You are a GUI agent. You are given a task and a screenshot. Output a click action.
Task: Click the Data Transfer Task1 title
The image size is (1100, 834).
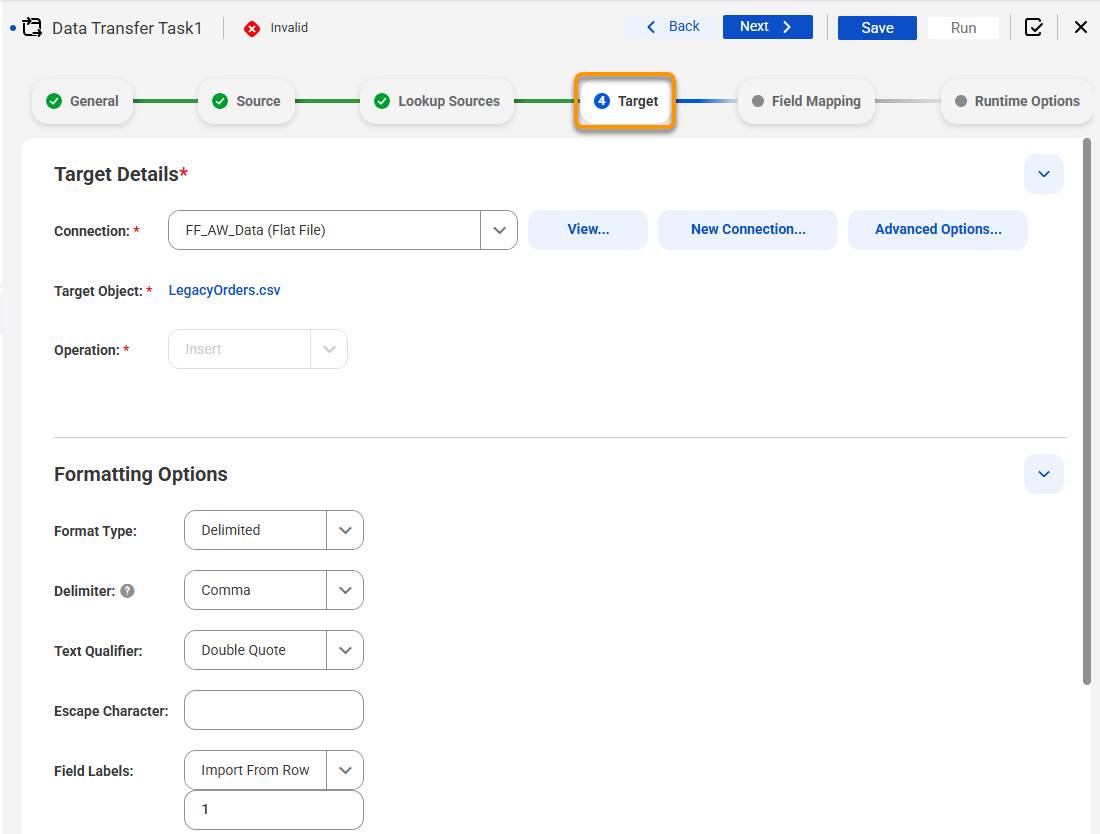127,28
